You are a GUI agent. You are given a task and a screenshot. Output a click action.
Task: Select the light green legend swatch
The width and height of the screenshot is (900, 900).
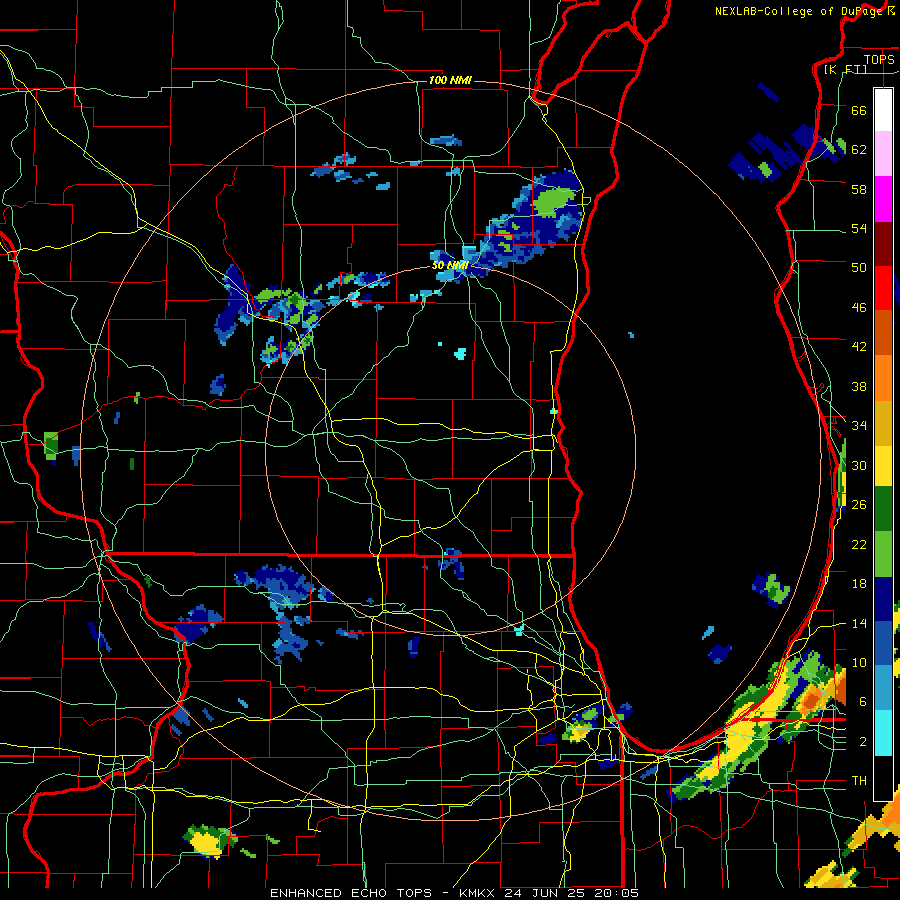tap(883, 554)
